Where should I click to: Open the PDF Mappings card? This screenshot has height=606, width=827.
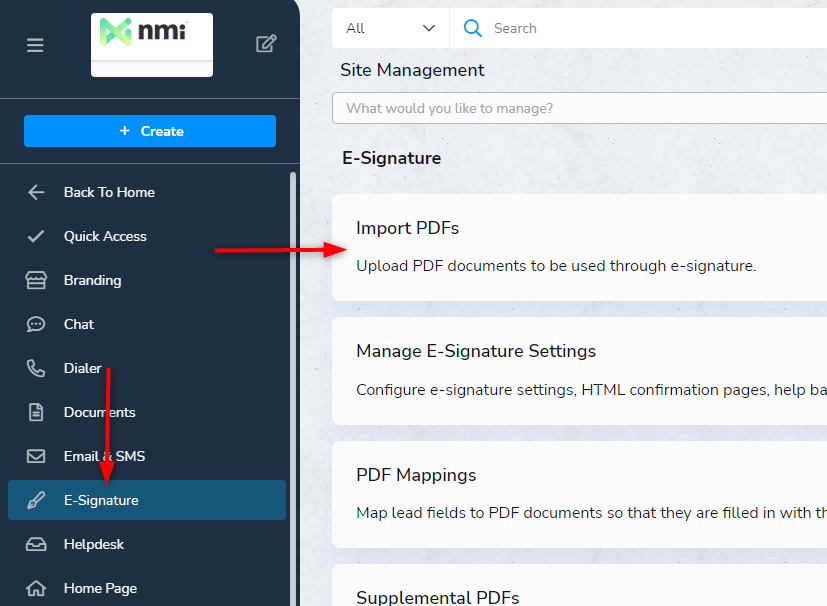pyautogui.click(x=579, y=494)
